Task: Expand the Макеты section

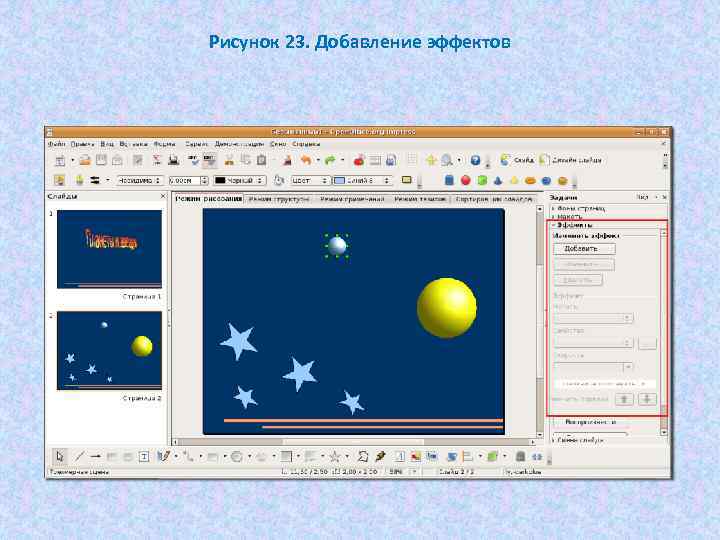Action: click(x=568, y=216)
